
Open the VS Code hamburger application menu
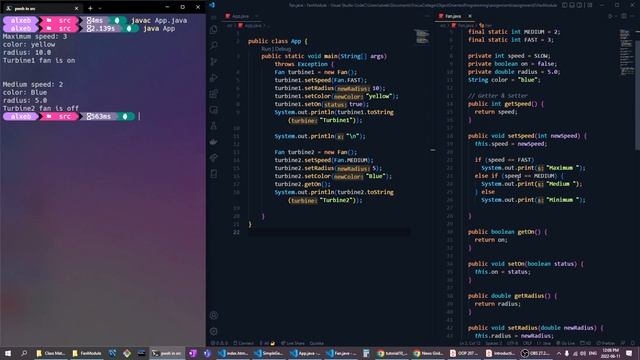[x=213, y=18]
